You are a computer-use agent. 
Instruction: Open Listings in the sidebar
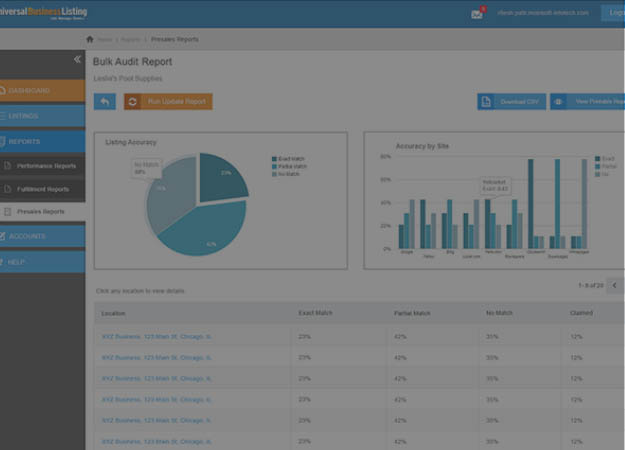point(43,116)
